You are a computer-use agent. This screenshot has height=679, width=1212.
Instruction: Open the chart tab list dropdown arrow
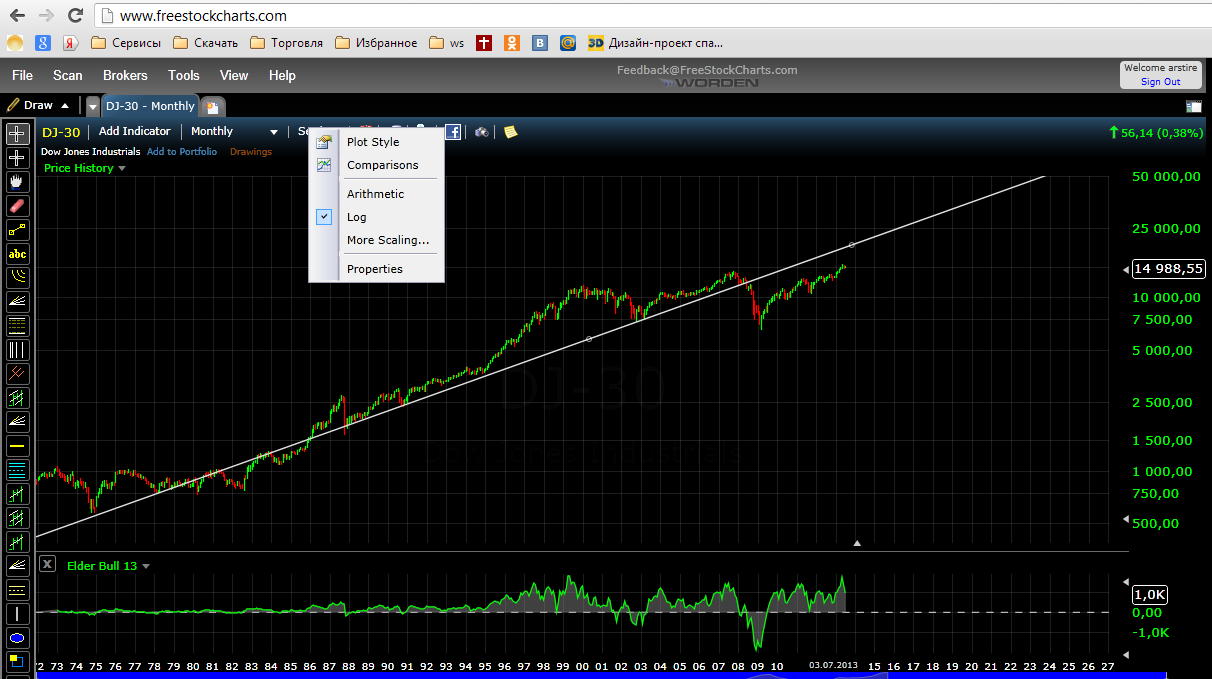(92, 106)
